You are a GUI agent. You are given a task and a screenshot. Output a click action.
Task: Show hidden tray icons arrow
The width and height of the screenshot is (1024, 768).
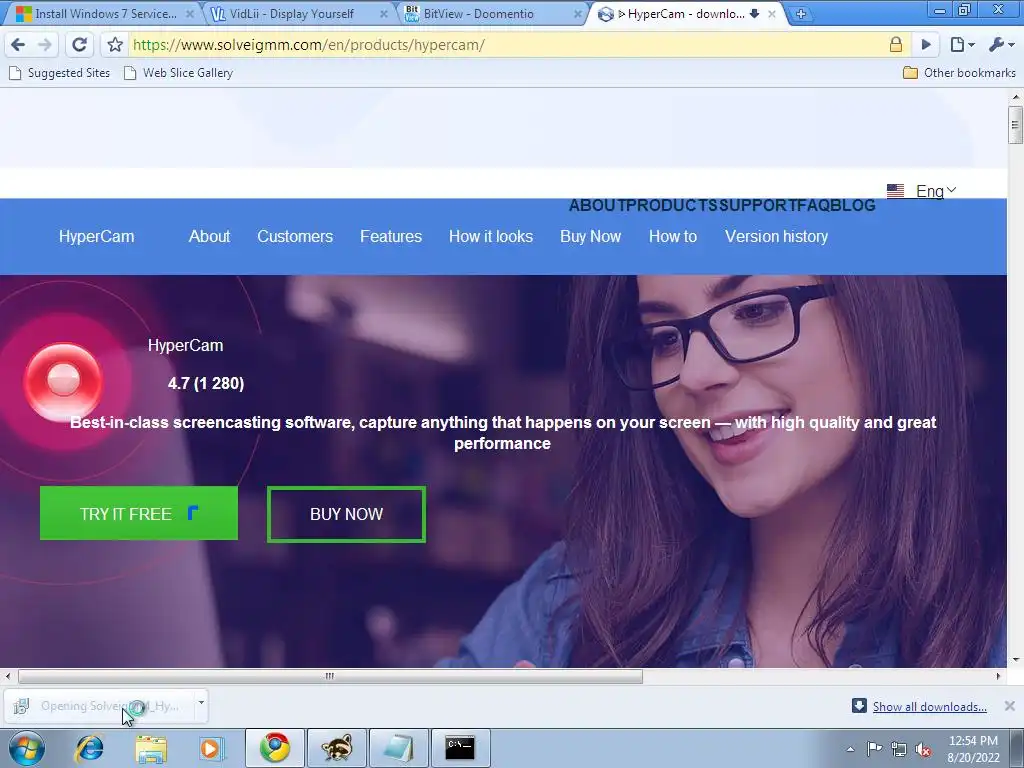(850, 749)
